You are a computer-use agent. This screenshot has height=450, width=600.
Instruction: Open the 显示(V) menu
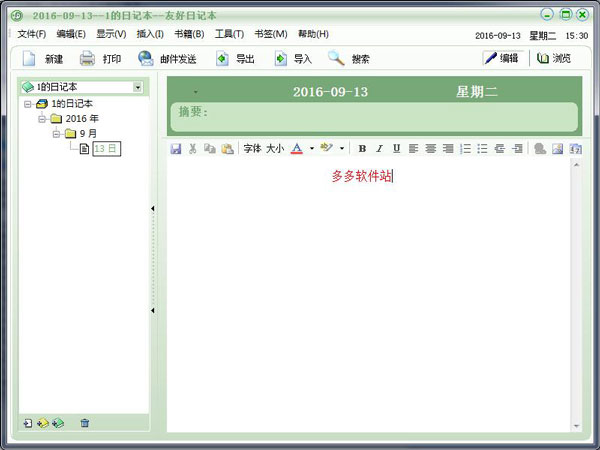click(111, 34)
